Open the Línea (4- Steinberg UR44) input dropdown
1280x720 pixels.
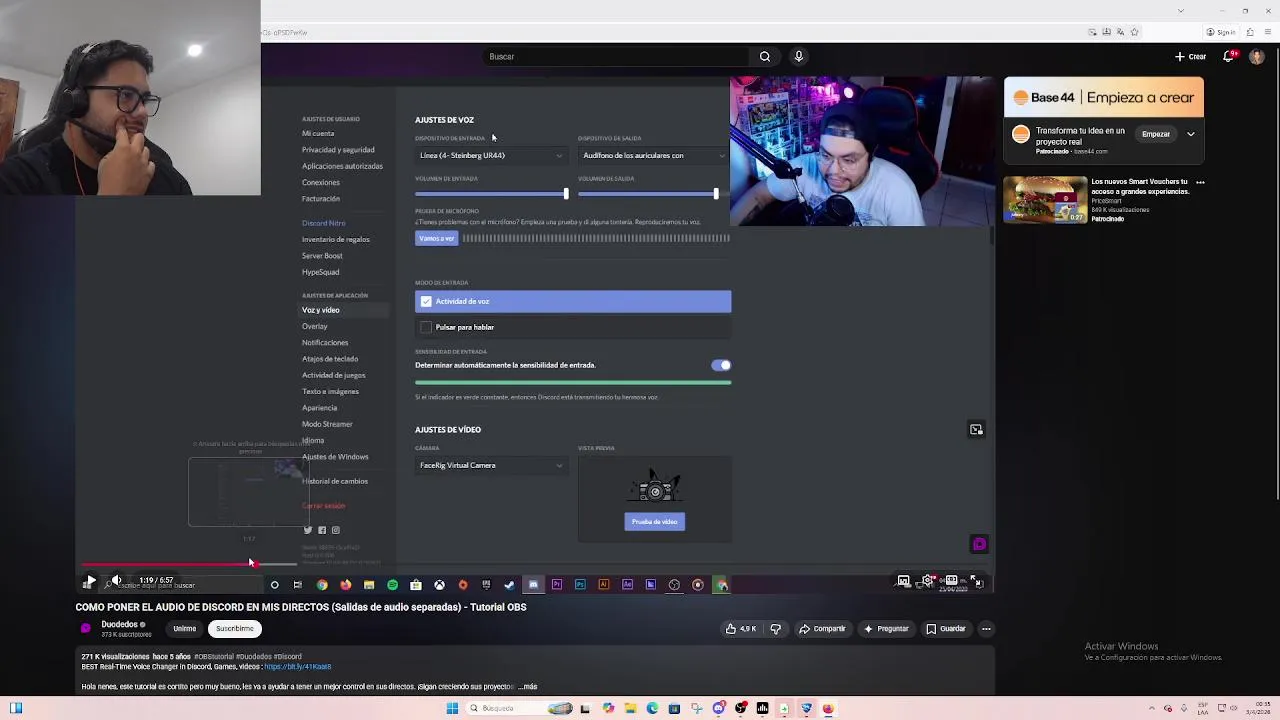tap(491, 155)
